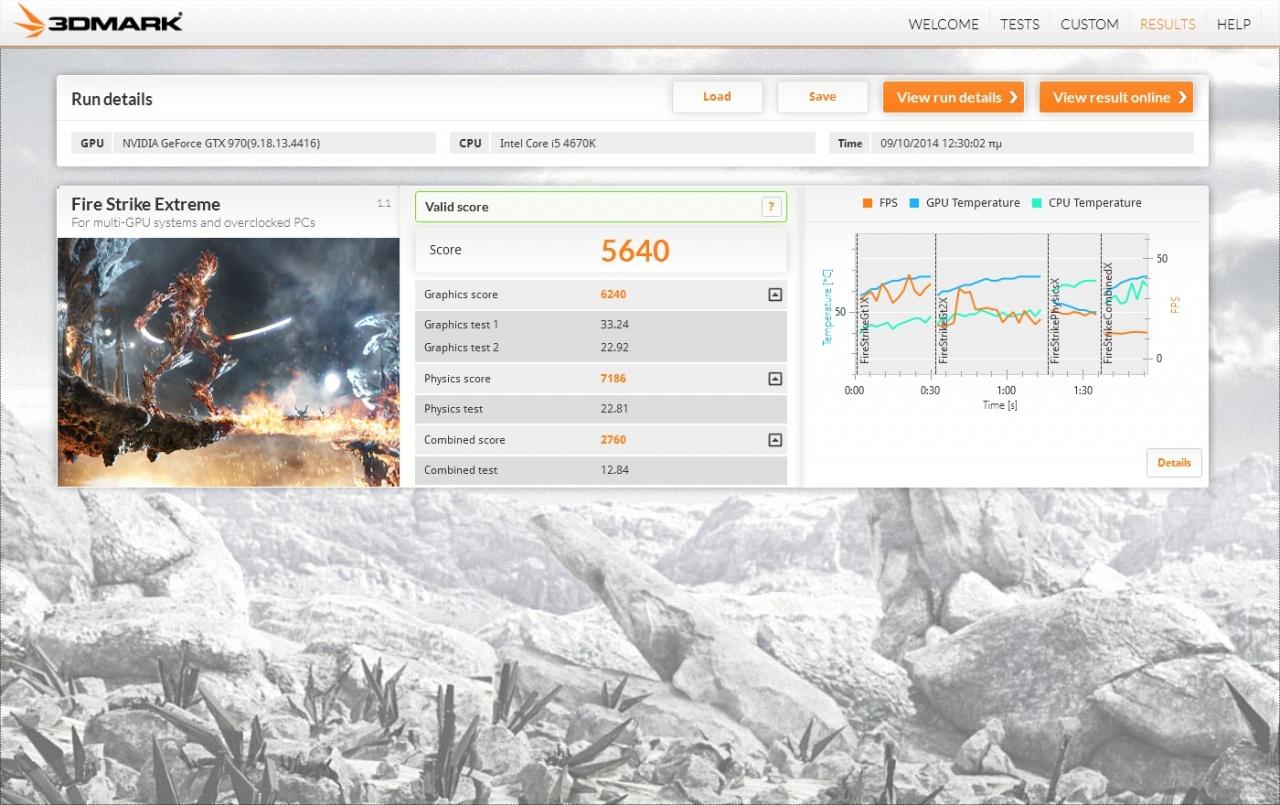Collapse the Physics score section
1280x805 pixels.
pyautogui.click(x=774, y=379)
